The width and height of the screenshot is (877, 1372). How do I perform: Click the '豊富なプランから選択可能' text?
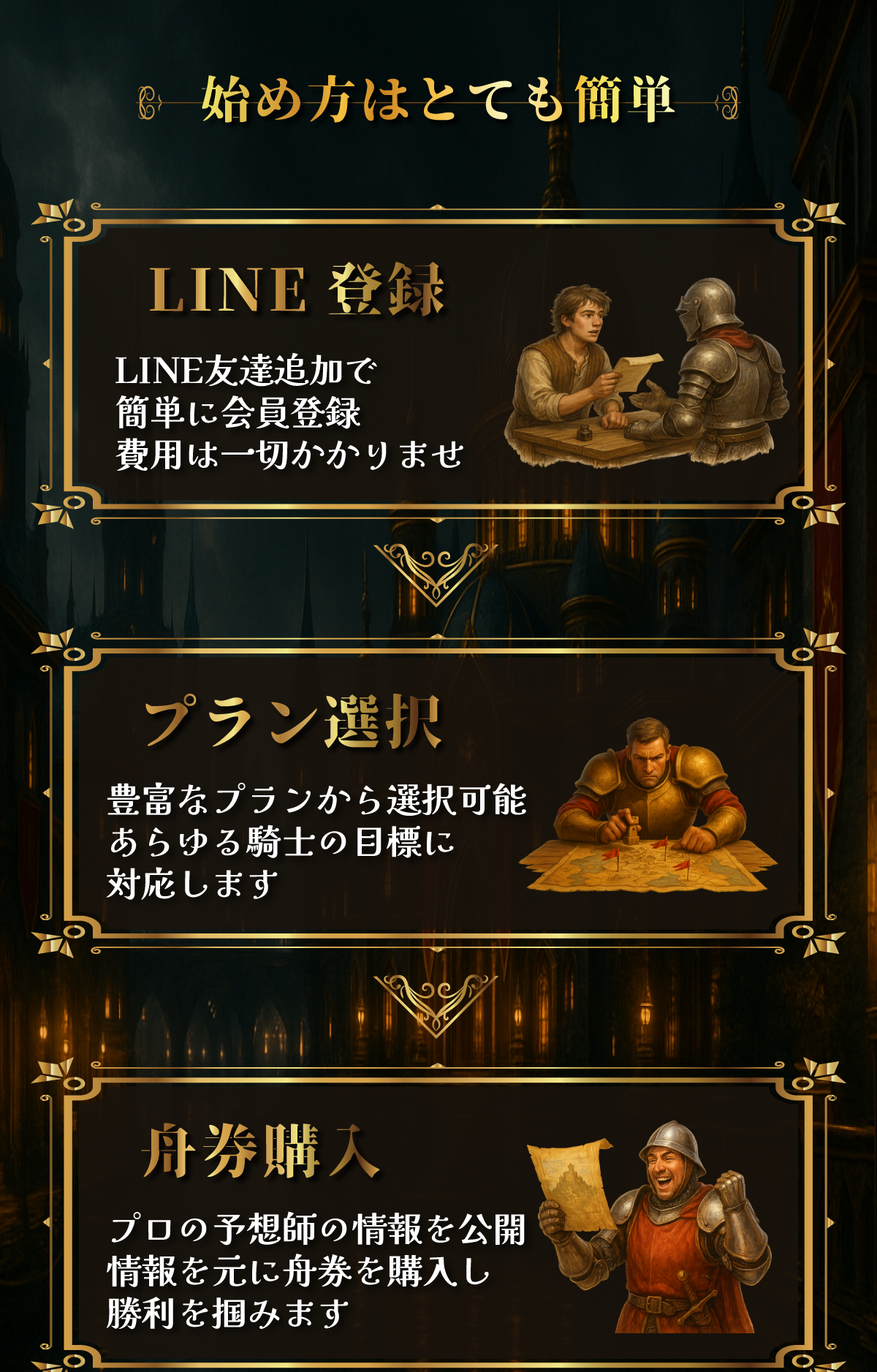point(316,800)
